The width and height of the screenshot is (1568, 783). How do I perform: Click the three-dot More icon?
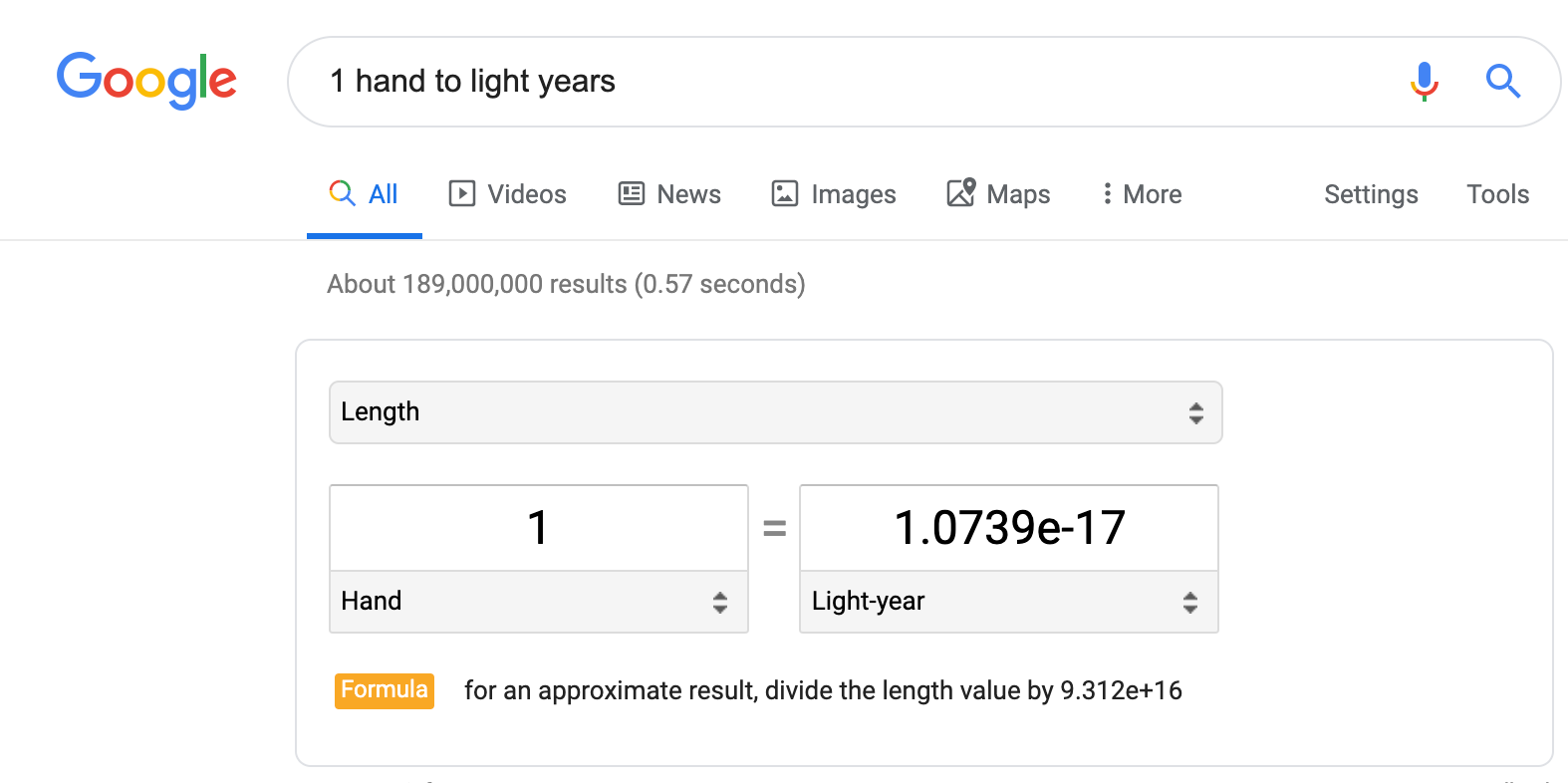tap(1107, 193)
